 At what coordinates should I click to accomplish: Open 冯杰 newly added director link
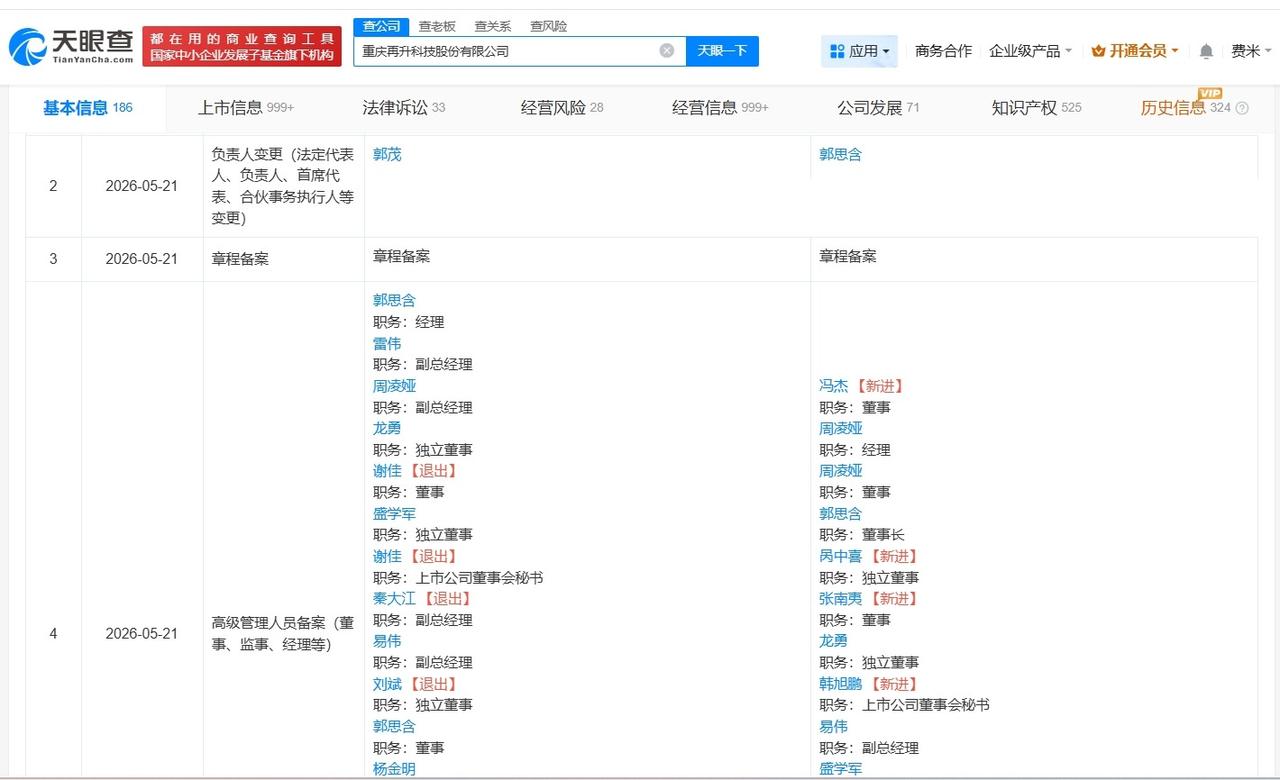[x=833, y=386]
